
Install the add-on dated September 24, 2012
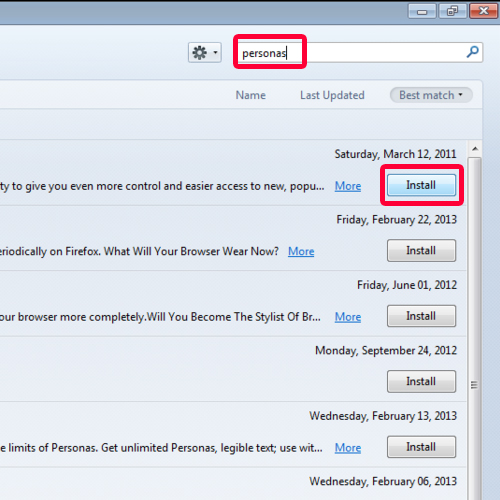[x=421, y=381]
